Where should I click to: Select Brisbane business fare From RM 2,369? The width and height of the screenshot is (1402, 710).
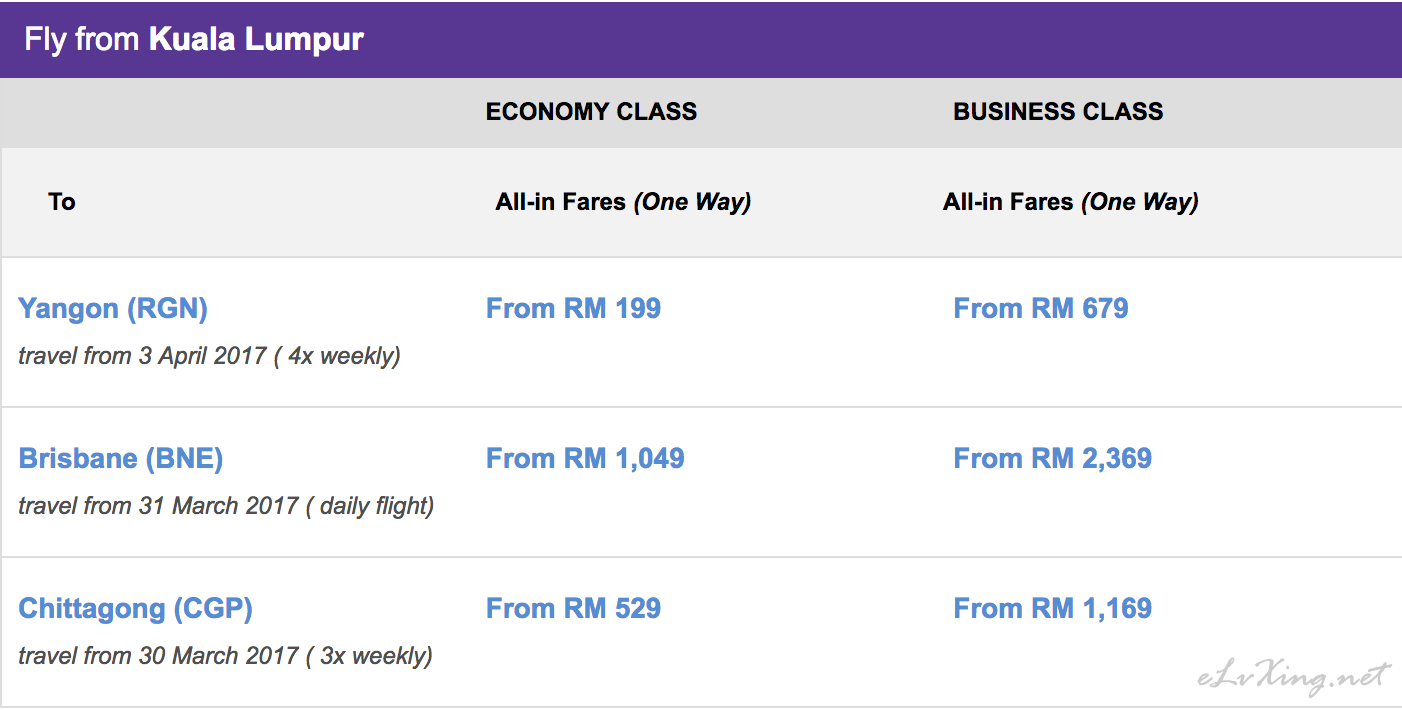tap(1053, 458)
